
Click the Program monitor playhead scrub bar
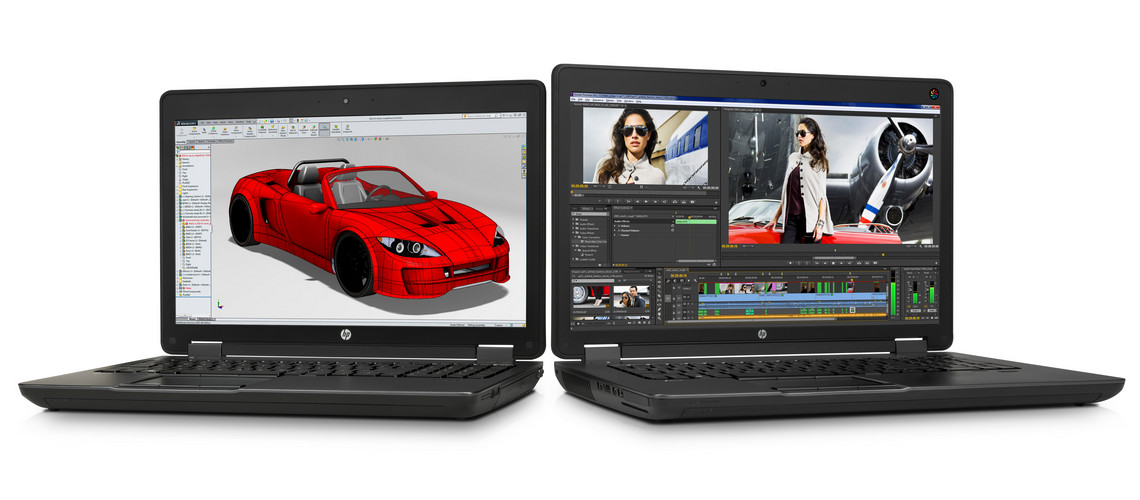pyautogui.click(x=830, y=254)
